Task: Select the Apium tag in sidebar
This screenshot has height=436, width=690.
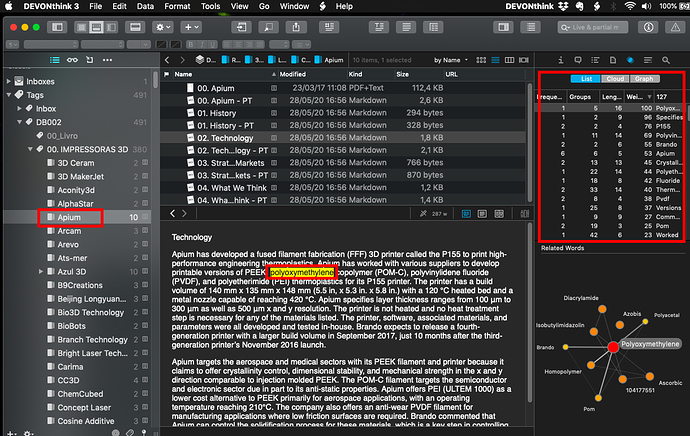Action: click(70, 217)
